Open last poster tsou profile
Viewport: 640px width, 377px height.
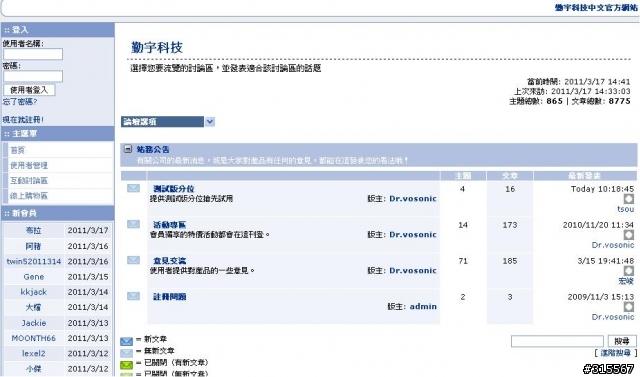(x=625, y=209)
